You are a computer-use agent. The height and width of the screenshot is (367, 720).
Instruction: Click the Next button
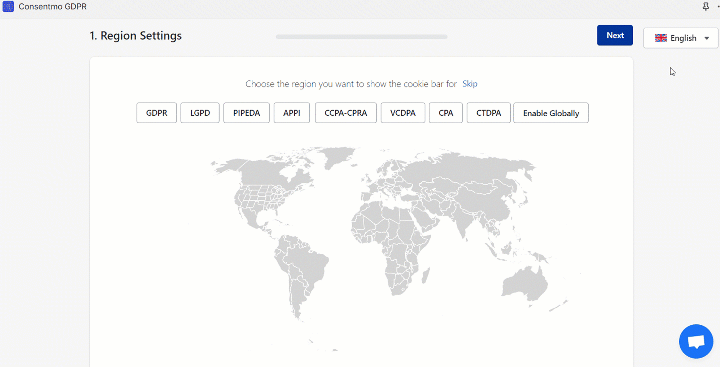point(615,35)
